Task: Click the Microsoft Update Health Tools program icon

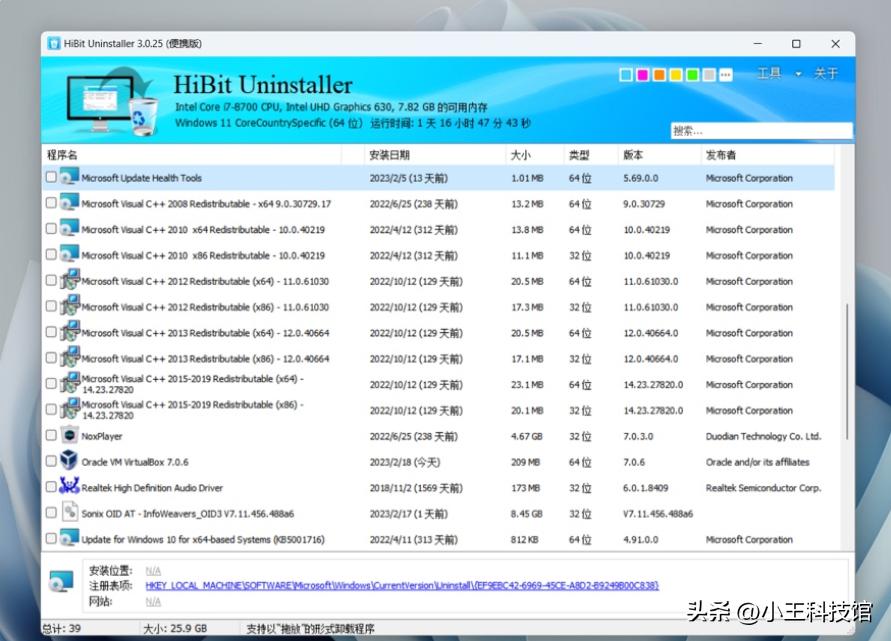Action: point(67,176)
